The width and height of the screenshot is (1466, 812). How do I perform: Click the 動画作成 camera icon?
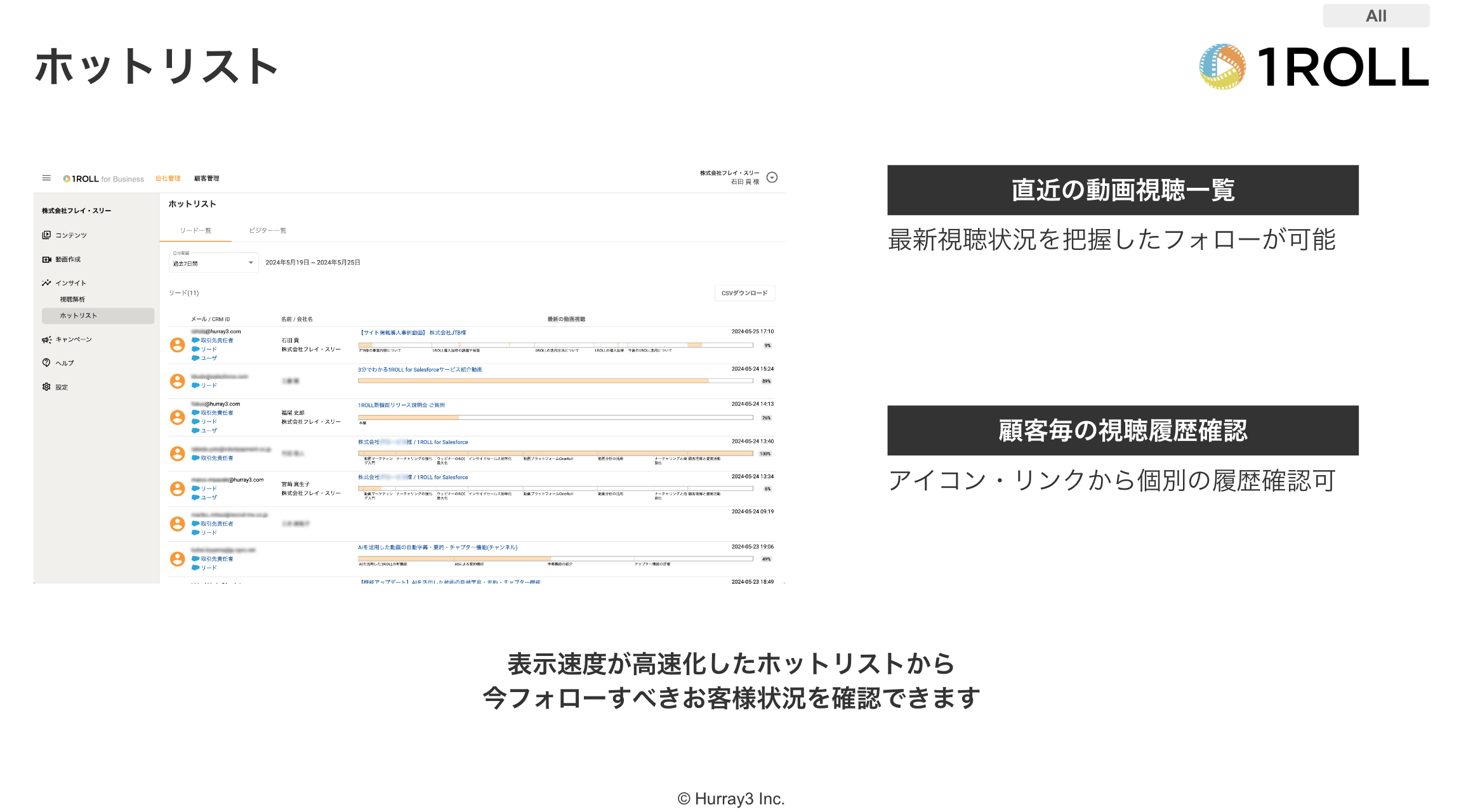46,259
